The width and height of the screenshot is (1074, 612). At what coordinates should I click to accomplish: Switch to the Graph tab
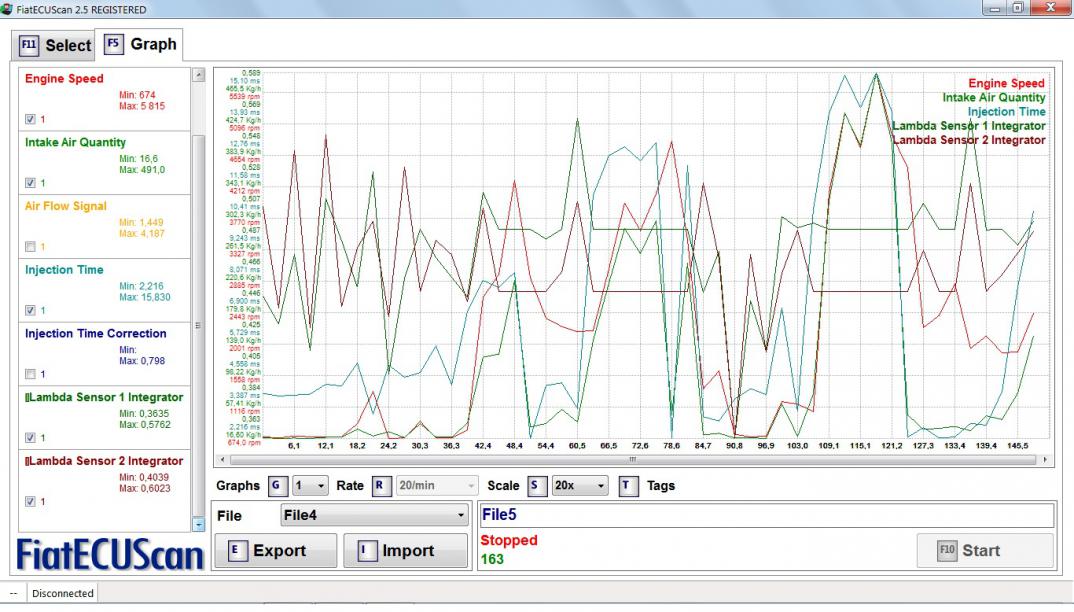coord(140,45)
